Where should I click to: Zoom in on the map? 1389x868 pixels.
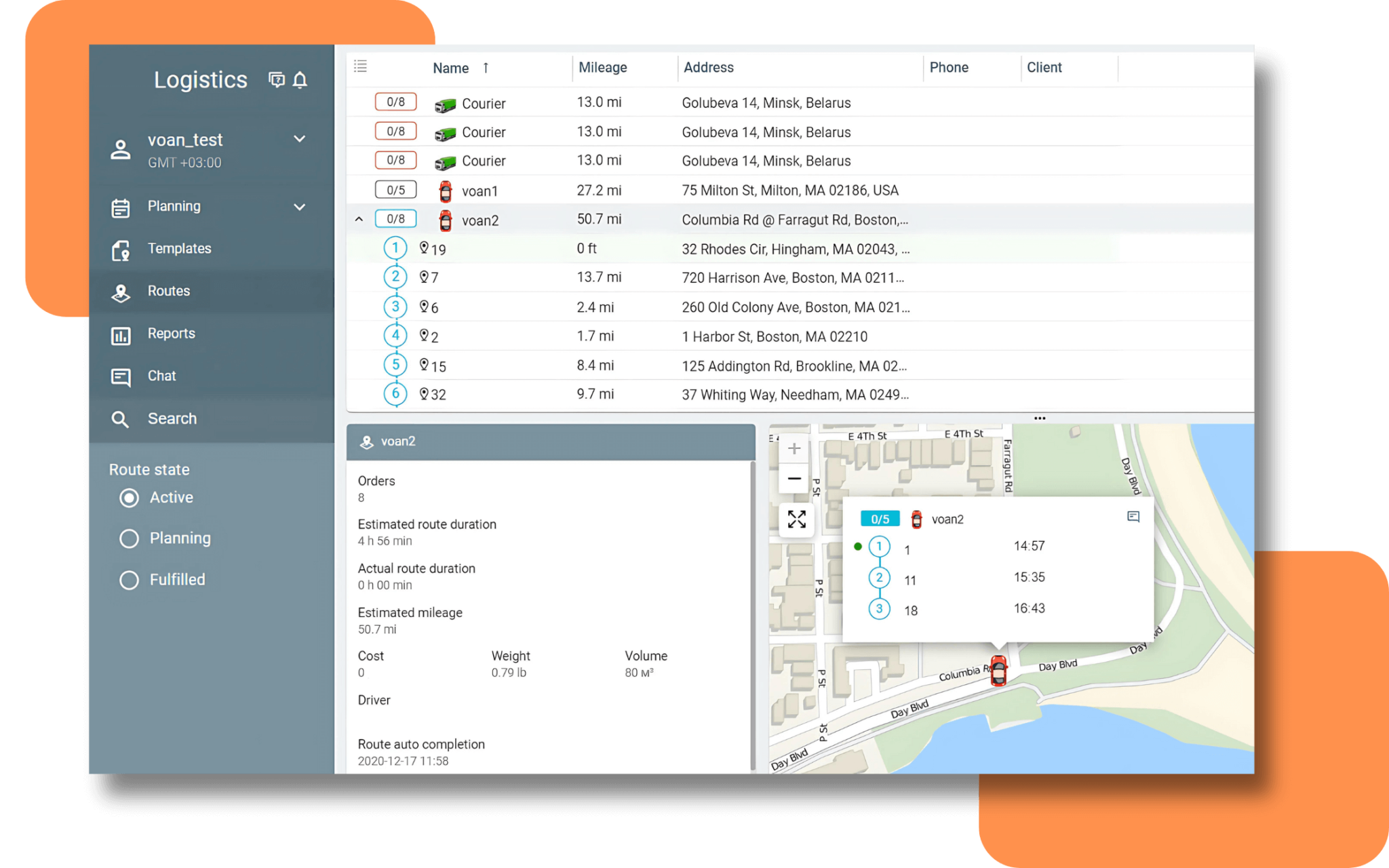(794, 449)
